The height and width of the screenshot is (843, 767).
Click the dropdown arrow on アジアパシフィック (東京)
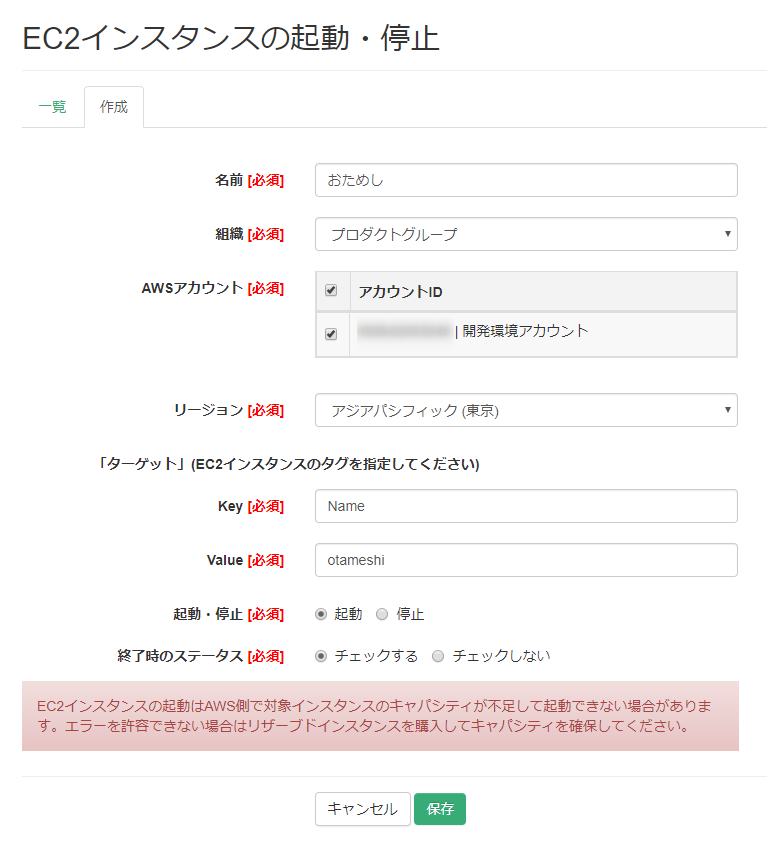(x=727, y=410)
